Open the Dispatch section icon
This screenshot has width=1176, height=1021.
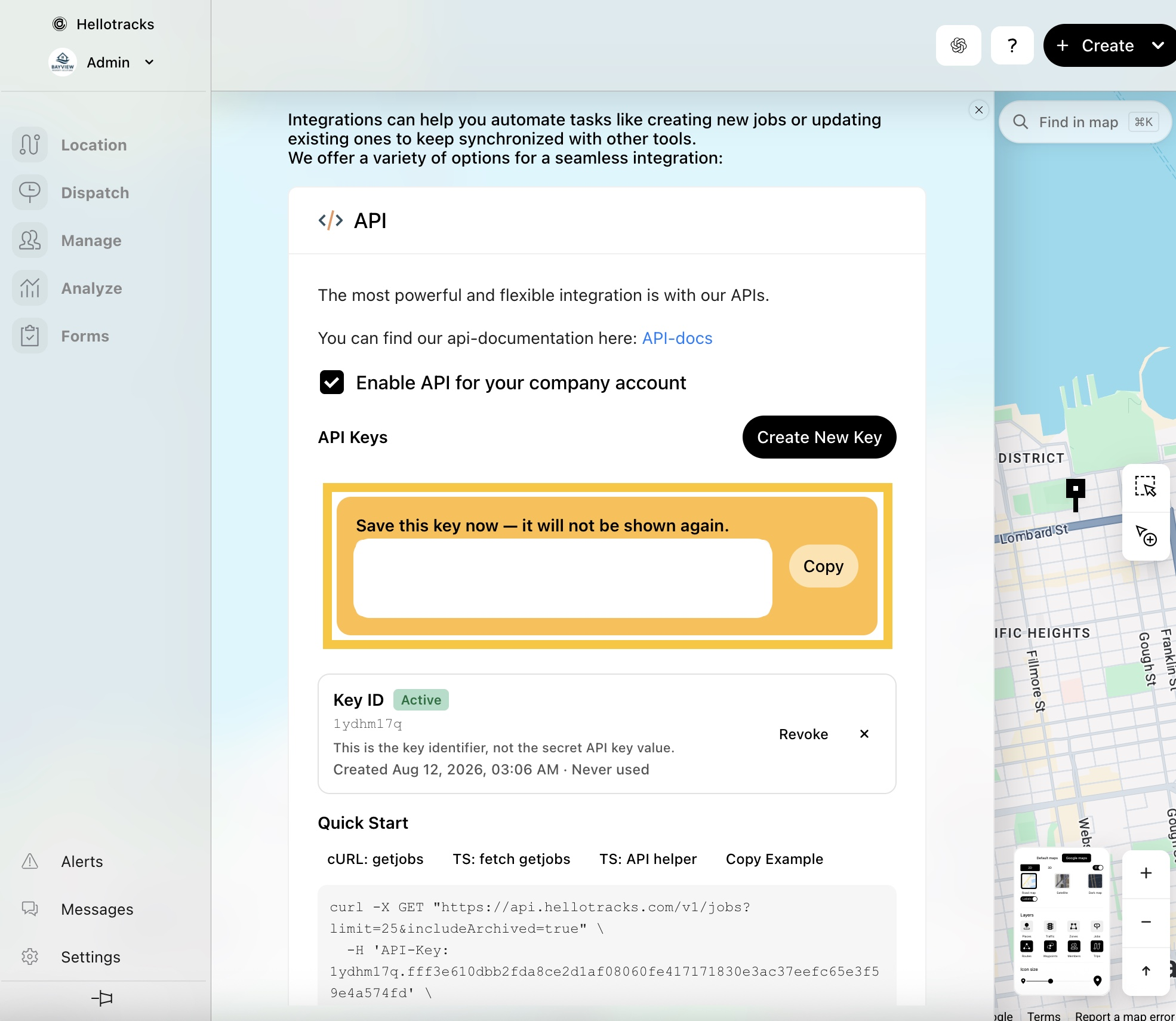click(30, 192)
